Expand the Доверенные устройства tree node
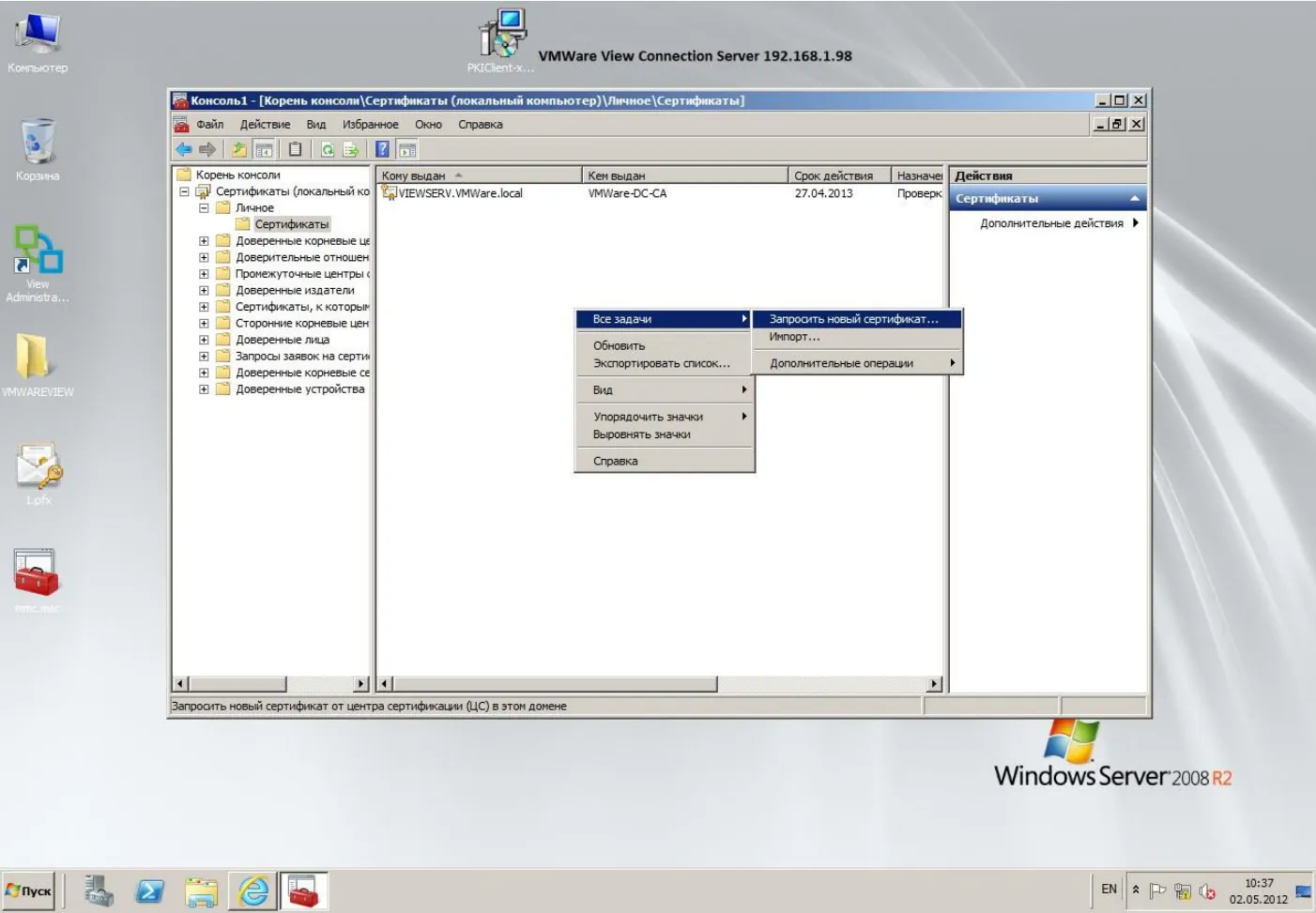The image size is (1316, 913). coord(204,389)
